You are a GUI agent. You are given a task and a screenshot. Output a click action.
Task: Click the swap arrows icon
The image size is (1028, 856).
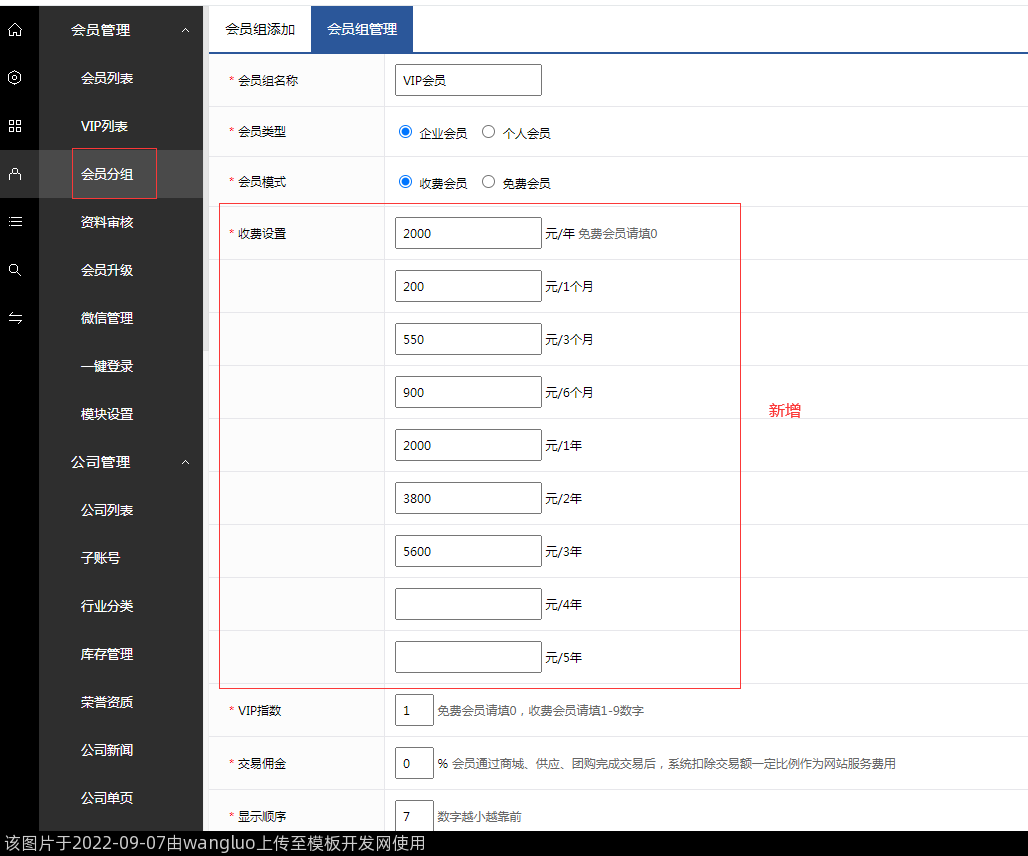(15, 318)
